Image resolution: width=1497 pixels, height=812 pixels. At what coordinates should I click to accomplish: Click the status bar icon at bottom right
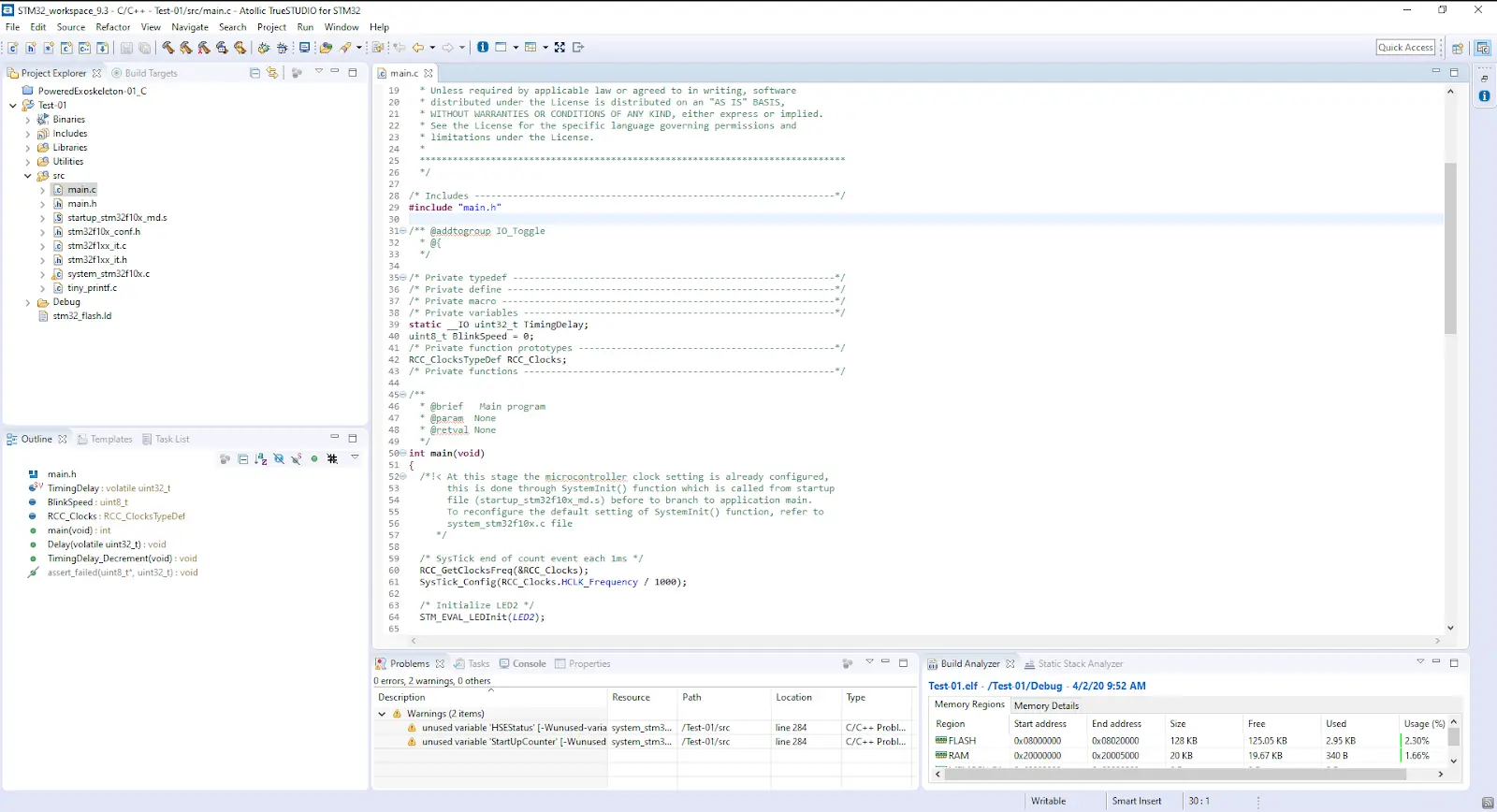tap(1488, 803)
